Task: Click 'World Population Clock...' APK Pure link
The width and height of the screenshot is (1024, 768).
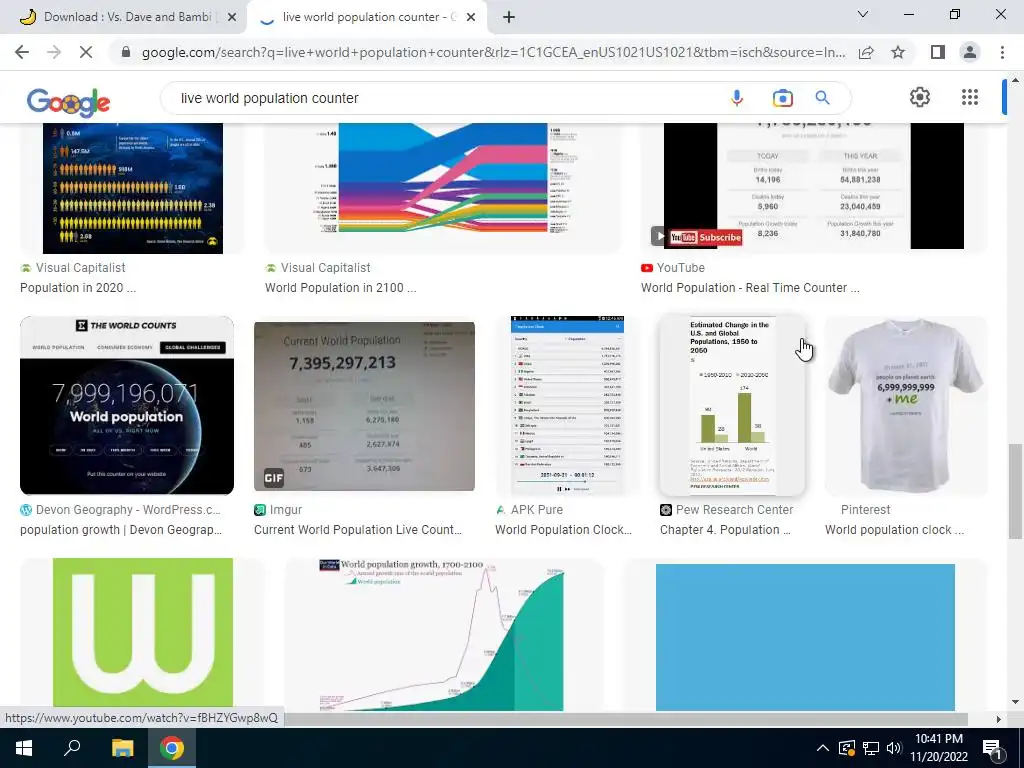Action: pos(563,530)
